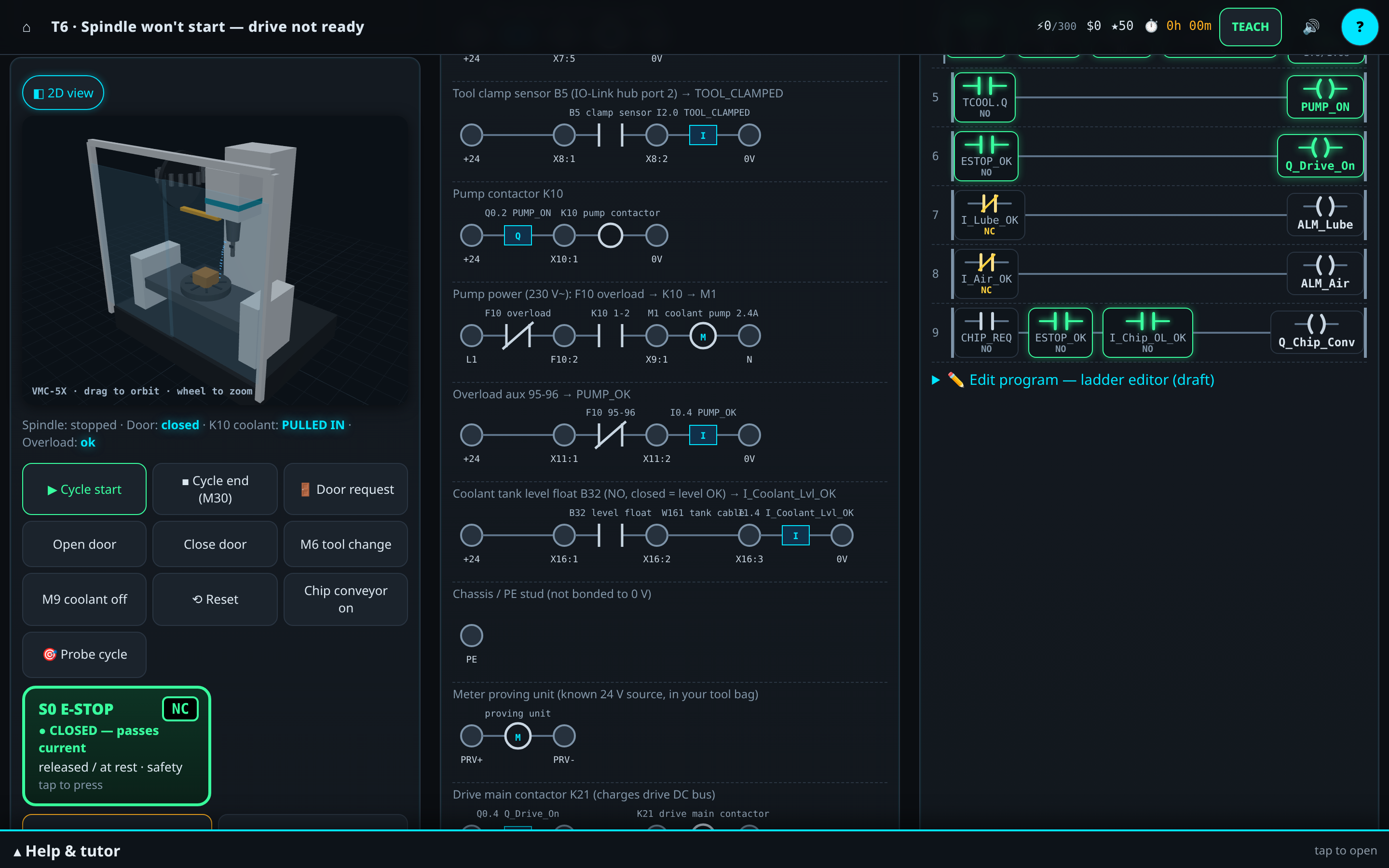Toggle the sound speaker icon
1389x868 pixels.
1311,27
